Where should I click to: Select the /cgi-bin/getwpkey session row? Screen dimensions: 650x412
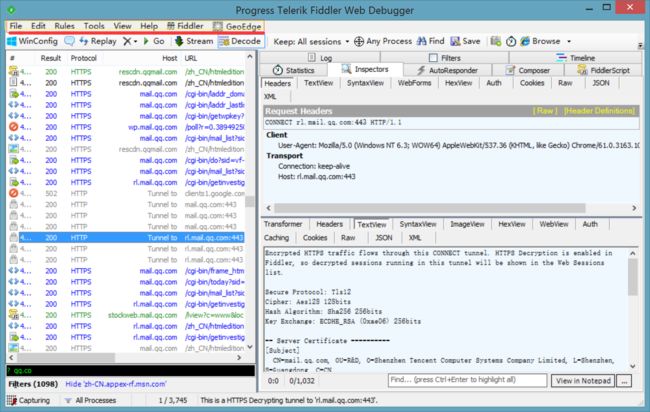[x=126, y=116]
